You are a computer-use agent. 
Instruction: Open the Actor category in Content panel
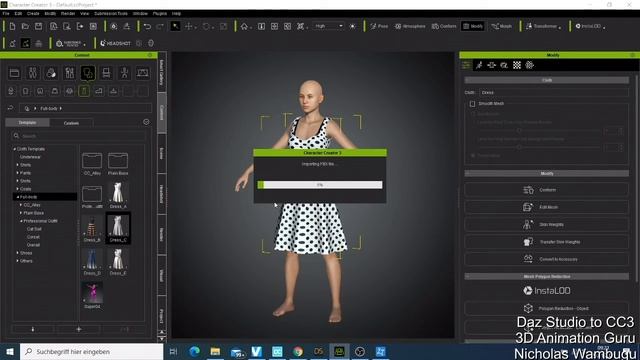pos(33,73)
